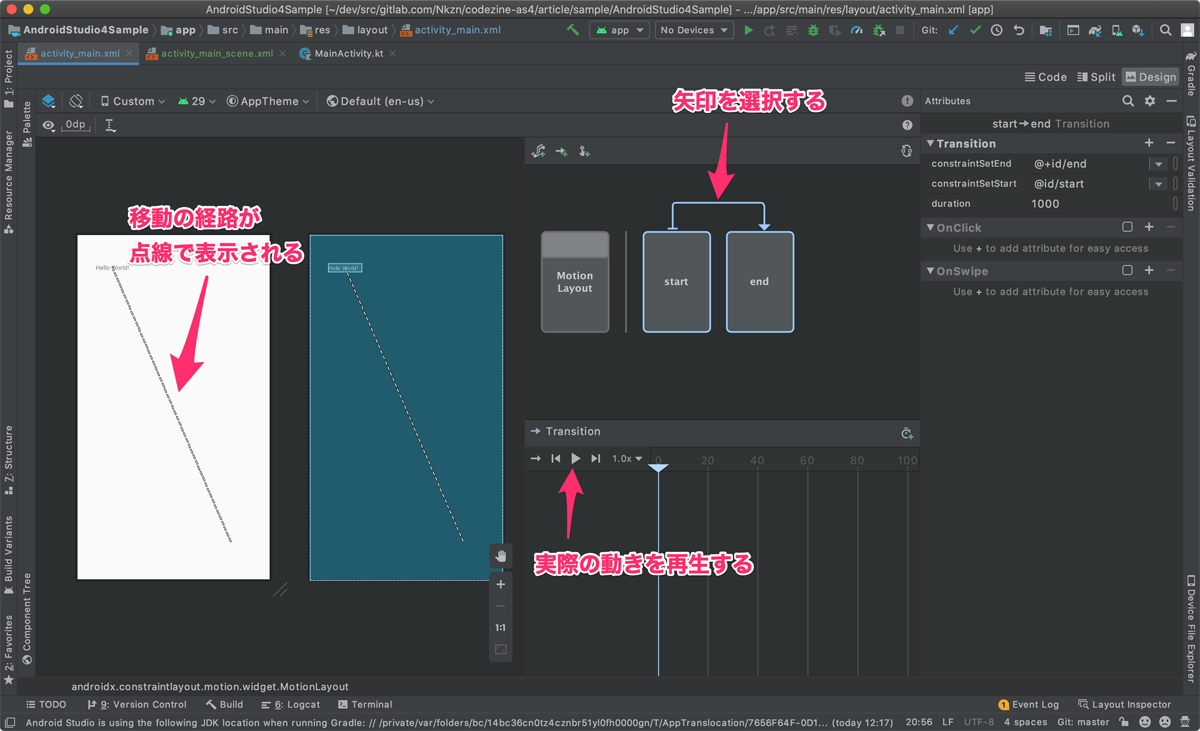Open the Profiler gauge icon

856,30
